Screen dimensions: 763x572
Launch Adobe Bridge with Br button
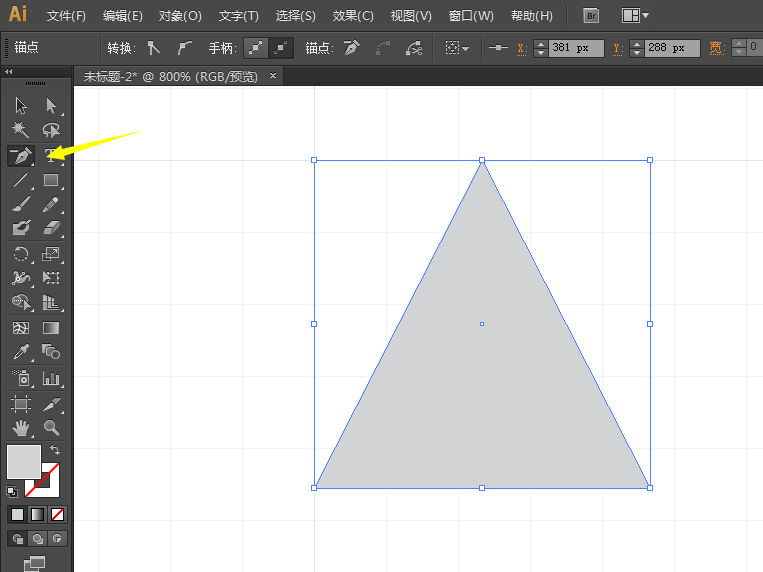pos(591,16)
